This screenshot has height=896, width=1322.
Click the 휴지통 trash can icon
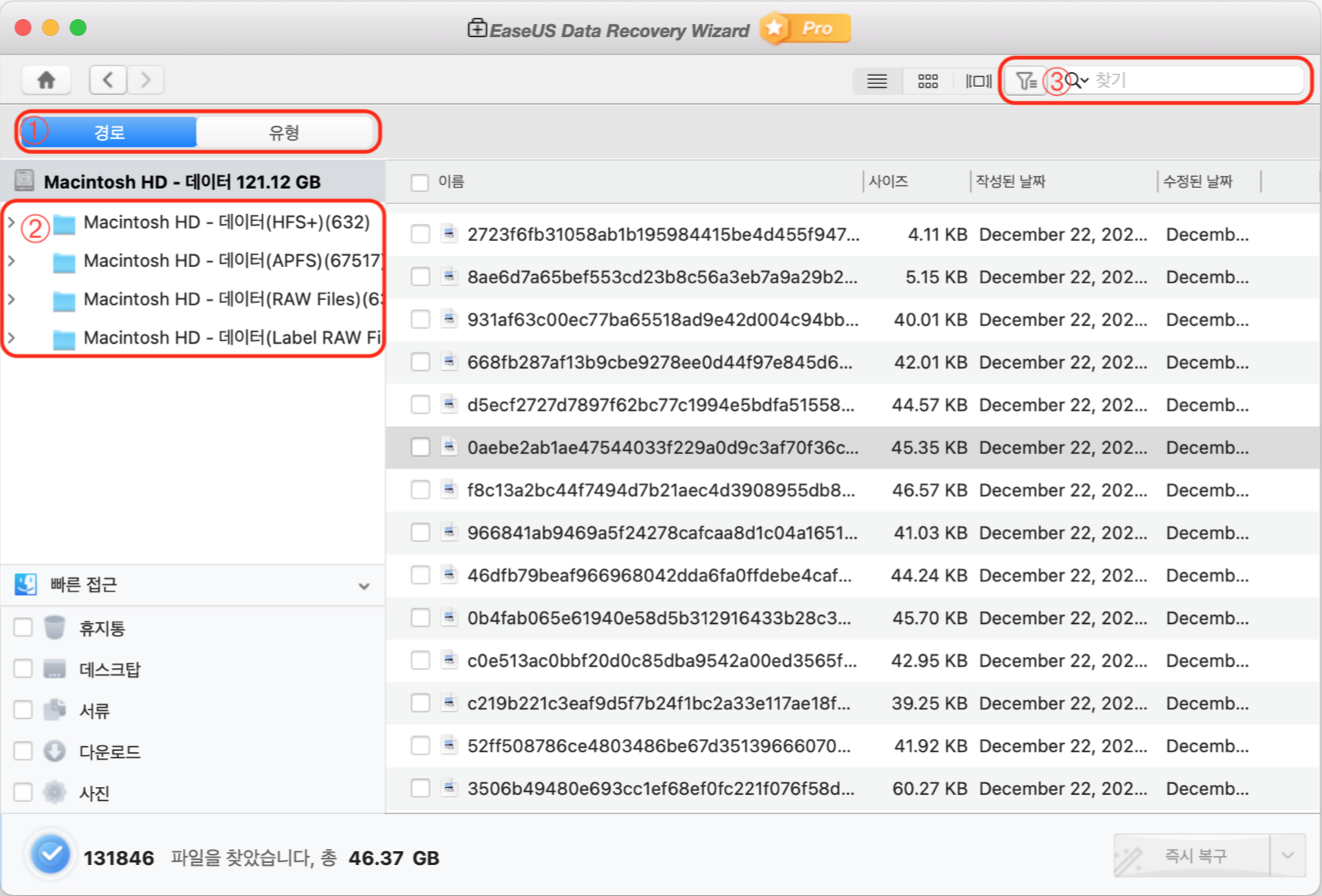[55, 628]
